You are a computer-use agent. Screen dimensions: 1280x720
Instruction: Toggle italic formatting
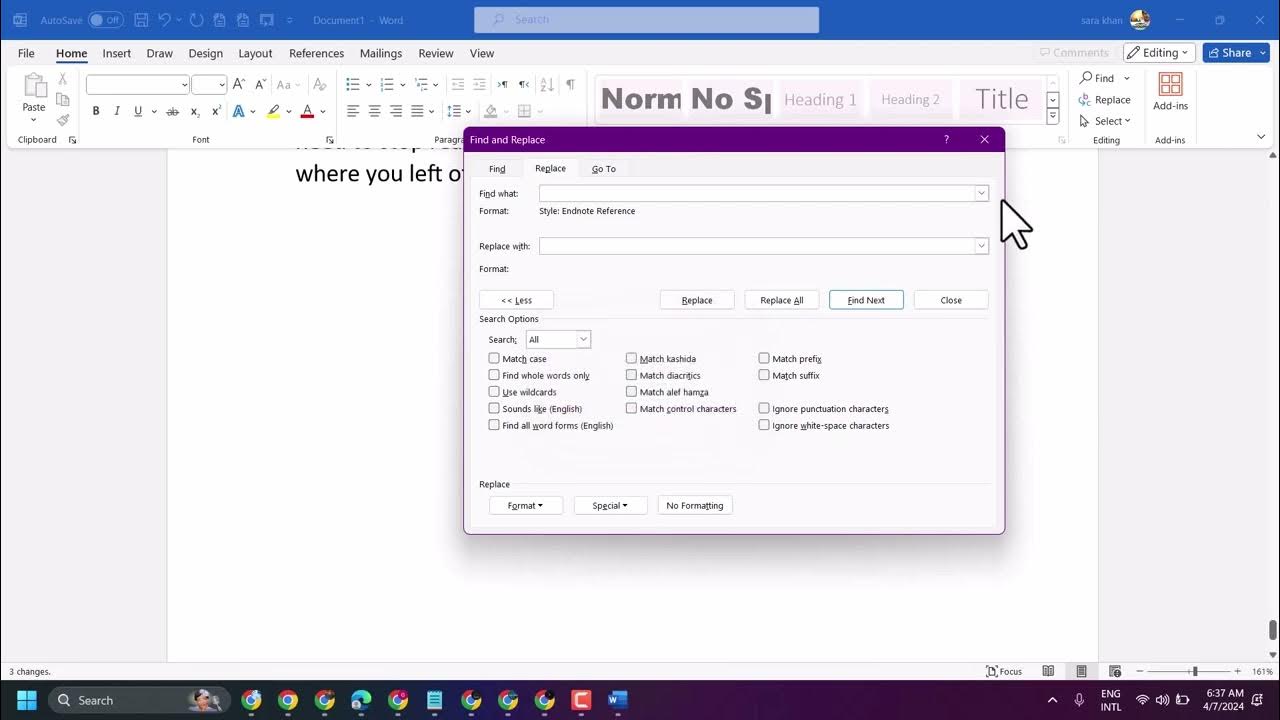point(117,111)
